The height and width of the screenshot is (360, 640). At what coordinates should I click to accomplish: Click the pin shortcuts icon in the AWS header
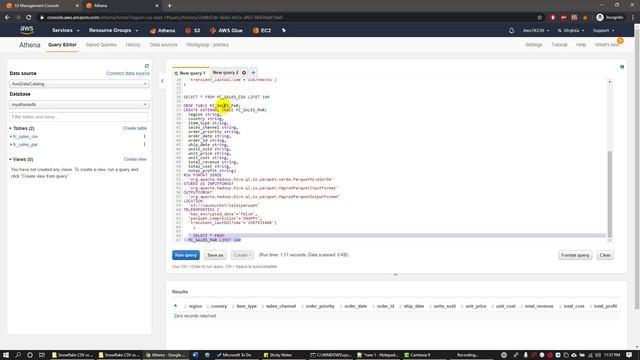284,31
